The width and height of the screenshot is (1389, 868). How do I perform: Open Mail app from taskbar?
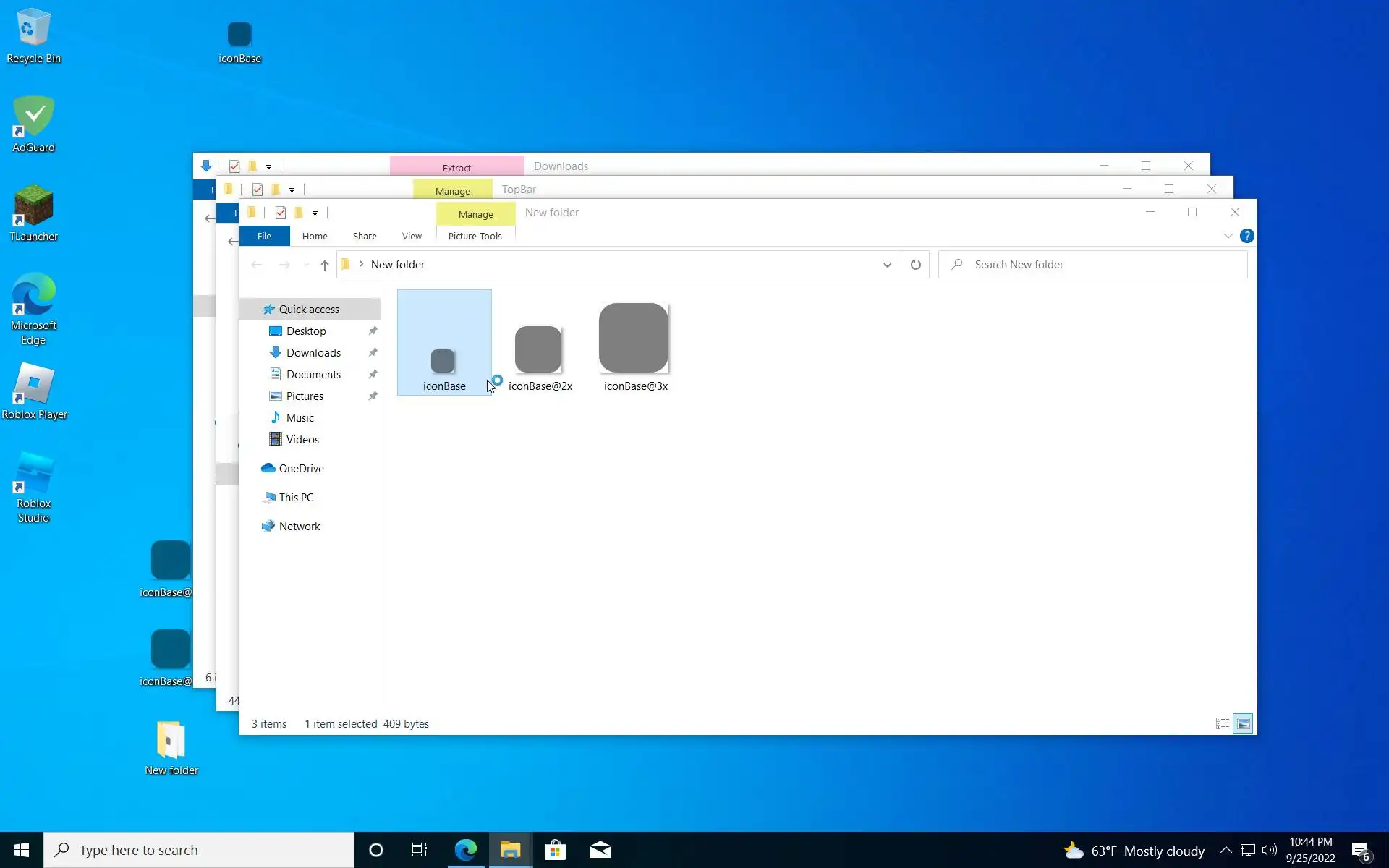pos(600,850)
